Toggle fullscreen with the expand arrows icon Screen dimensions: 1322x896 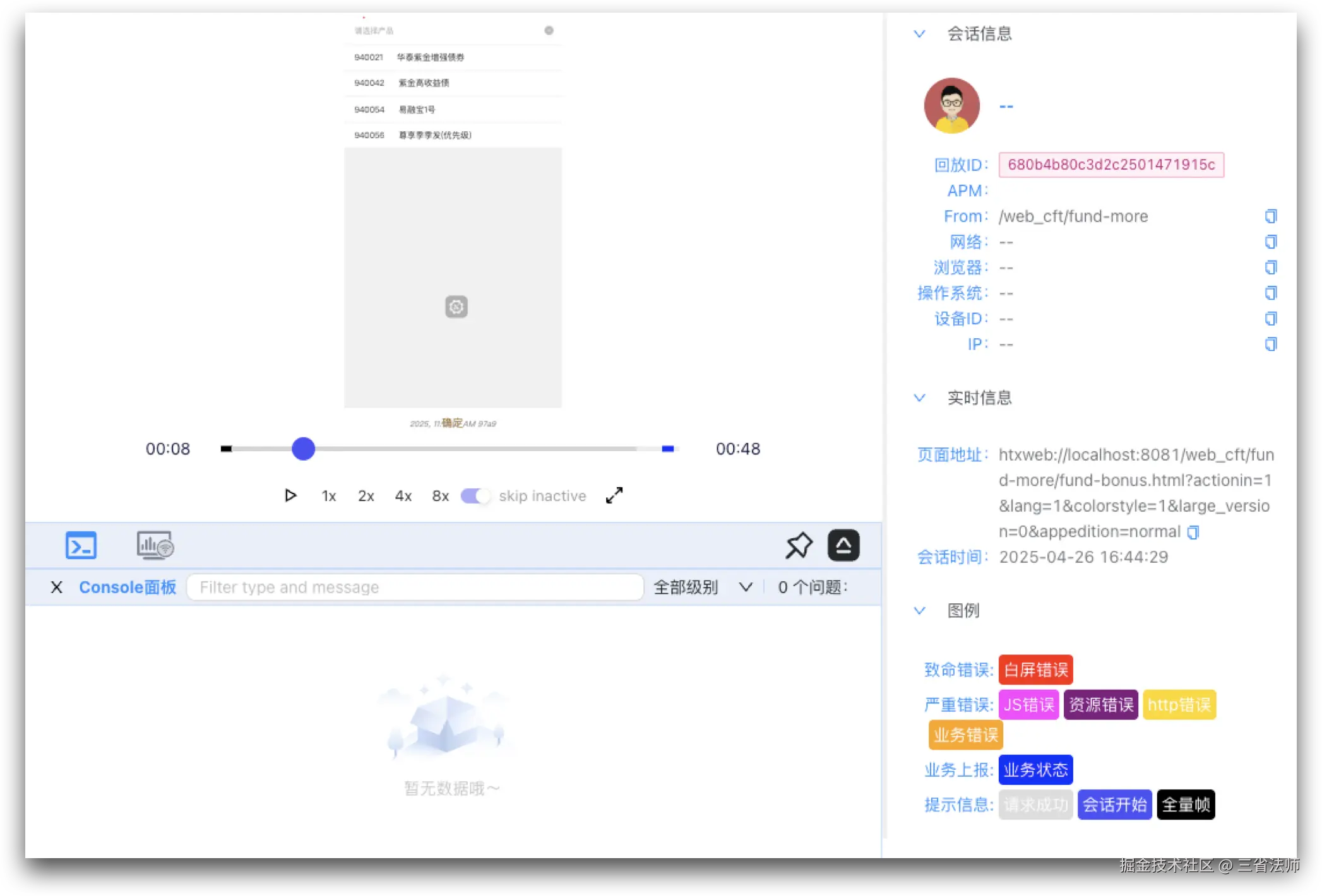(x=614, y=496)
